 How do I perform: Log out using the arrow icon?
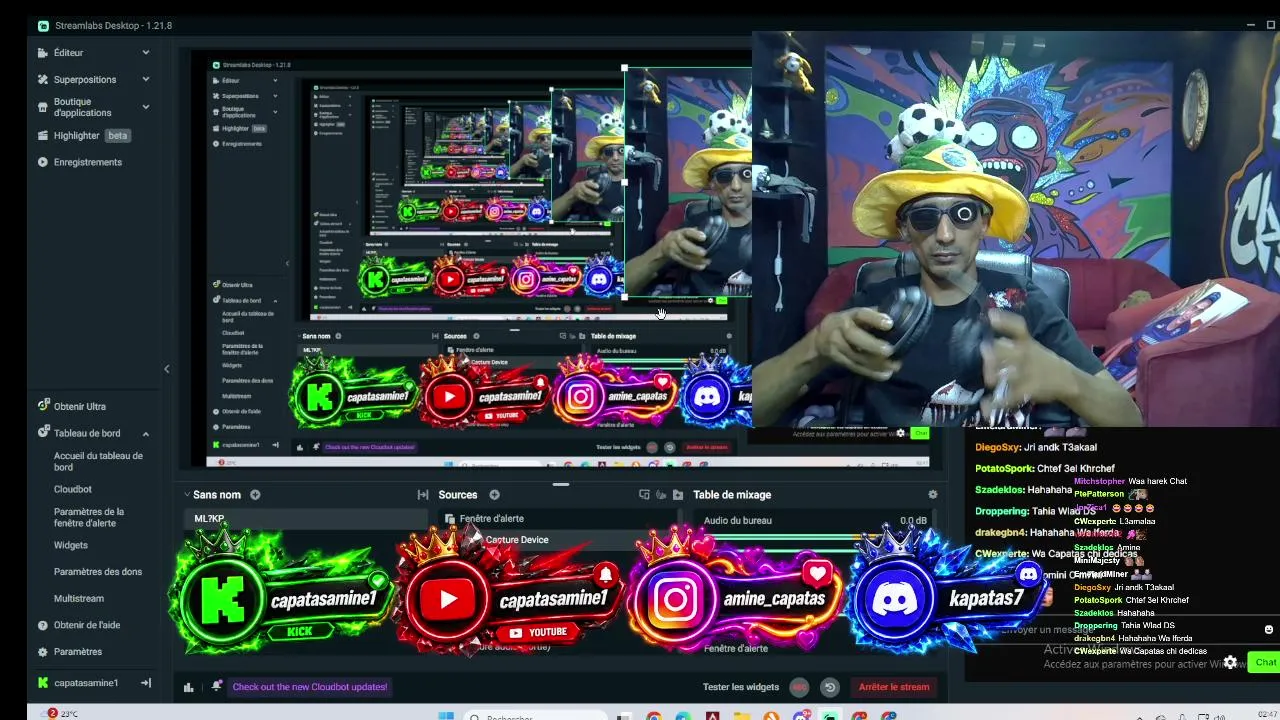(x=146, y=683)
